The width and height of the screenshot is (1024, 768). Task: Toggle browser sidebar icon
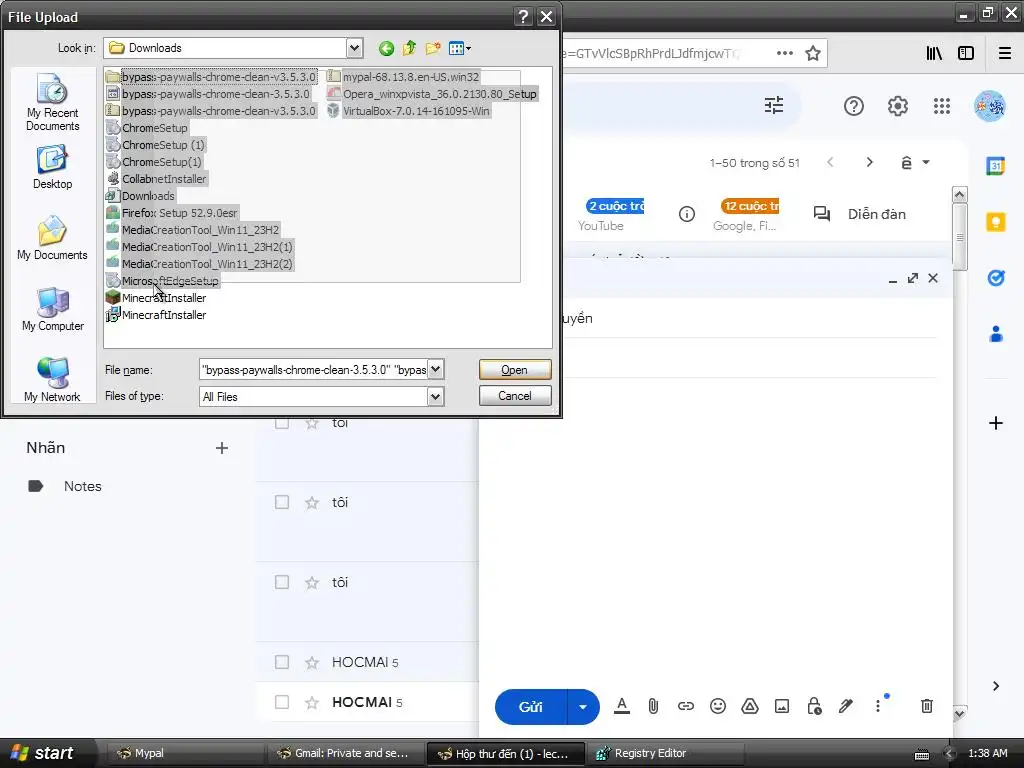point(966,53)
